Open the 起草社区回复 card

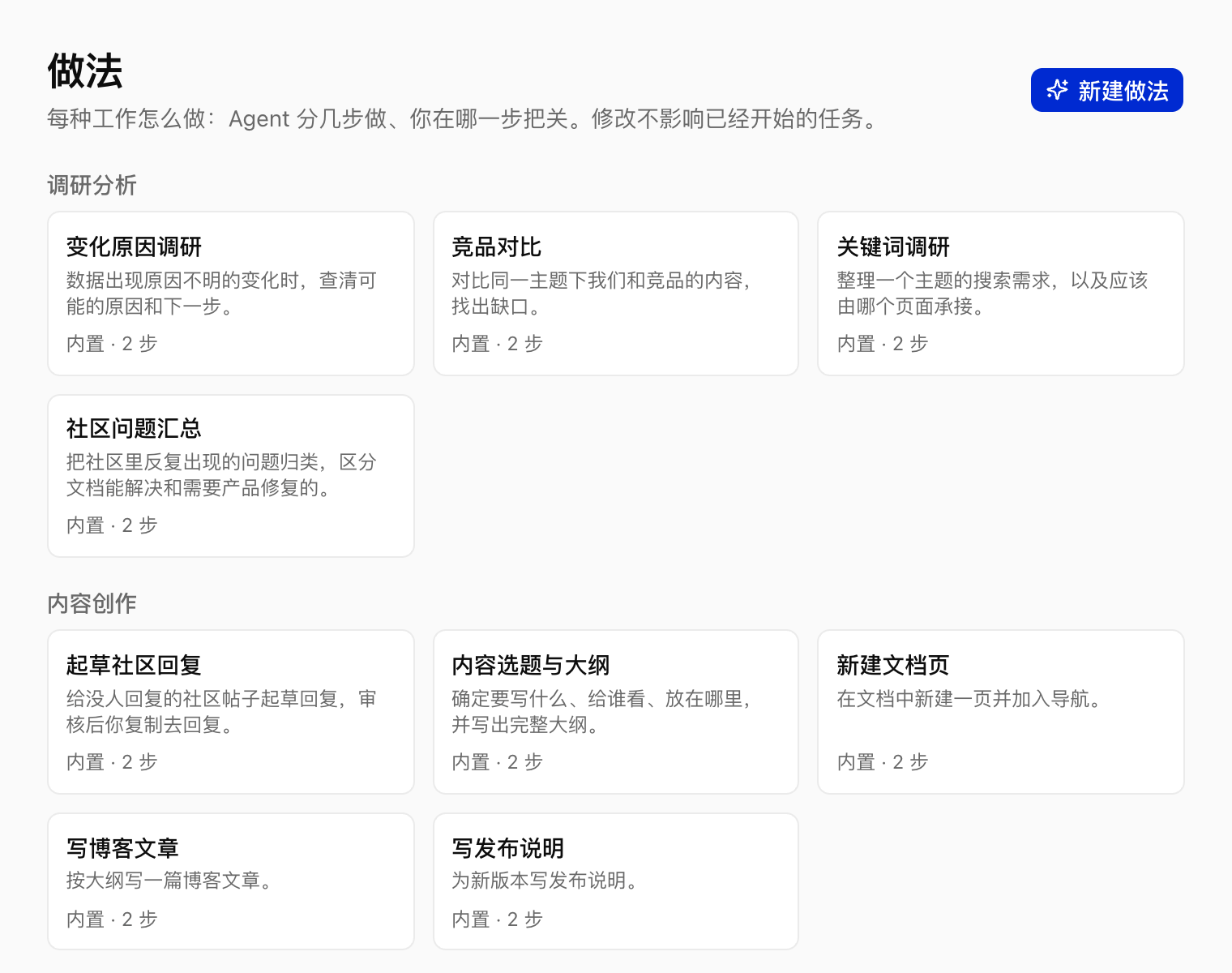pos(231,712)
